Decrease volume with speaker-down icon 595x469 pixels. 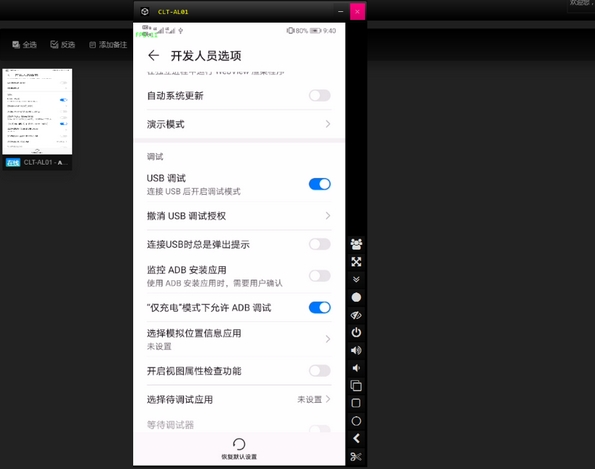(356, 368)
